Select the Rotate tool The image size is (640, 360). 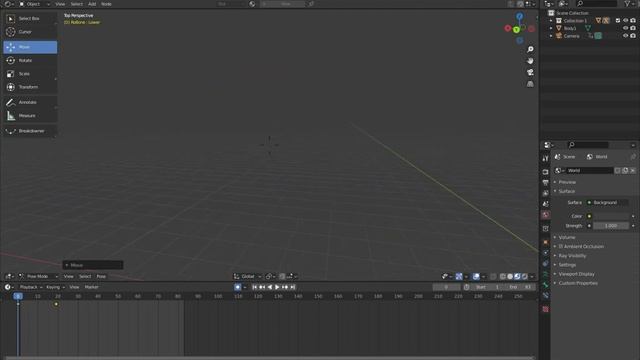pos(30,60)
